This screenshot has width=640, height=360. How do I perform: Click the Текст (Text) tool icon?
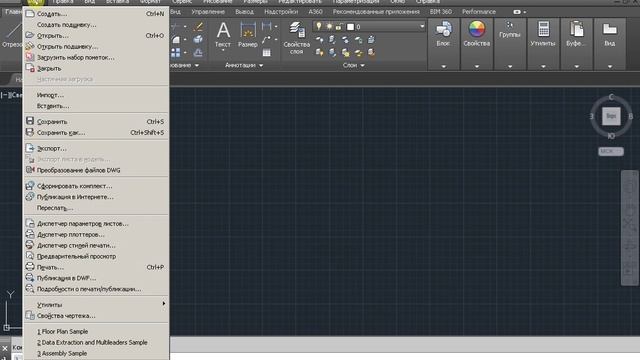[223, 31]
